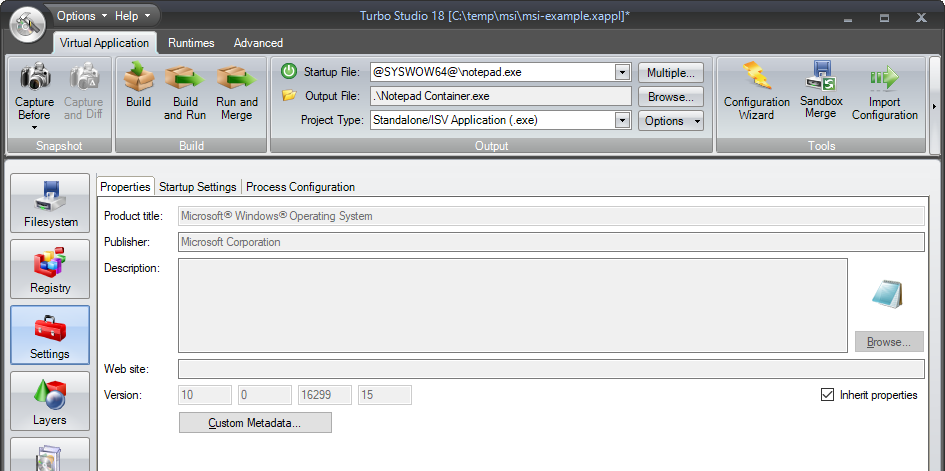The image size is (945, 471).
Task: Click the Description text area
Action: [513, 305]
